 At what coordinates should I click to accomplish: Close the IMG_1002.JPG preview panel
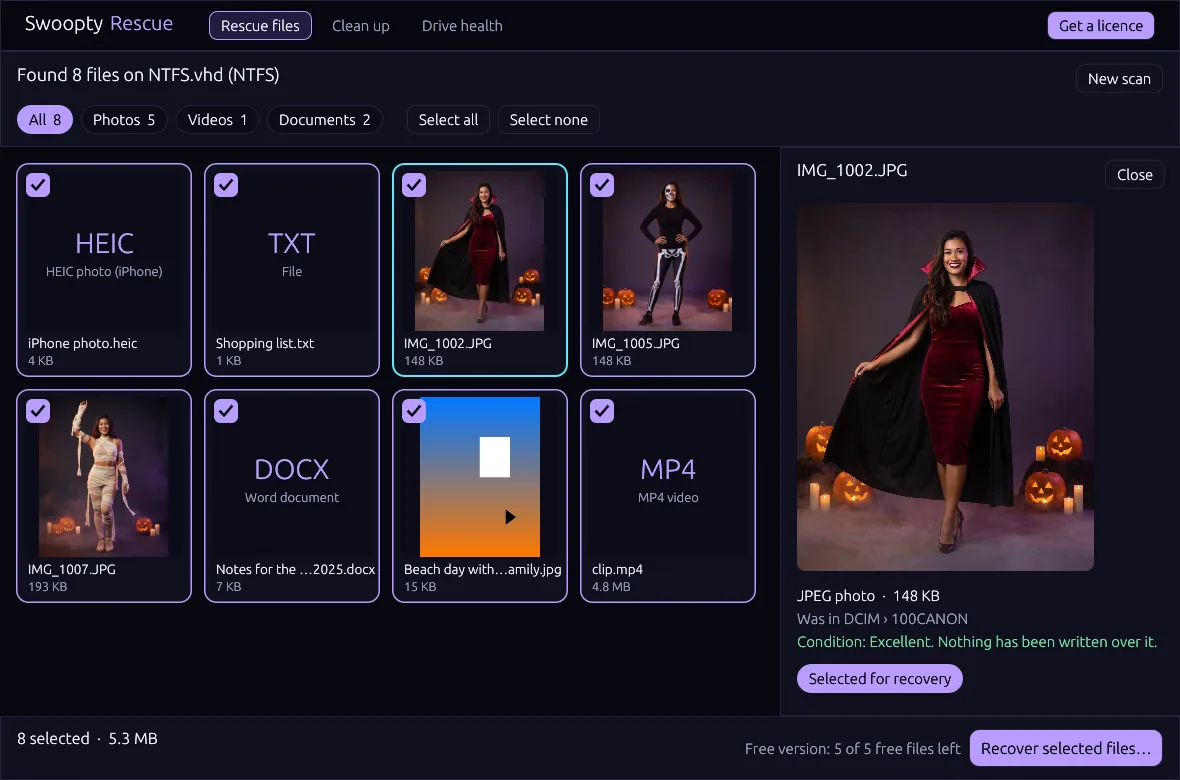(1135, 175)
